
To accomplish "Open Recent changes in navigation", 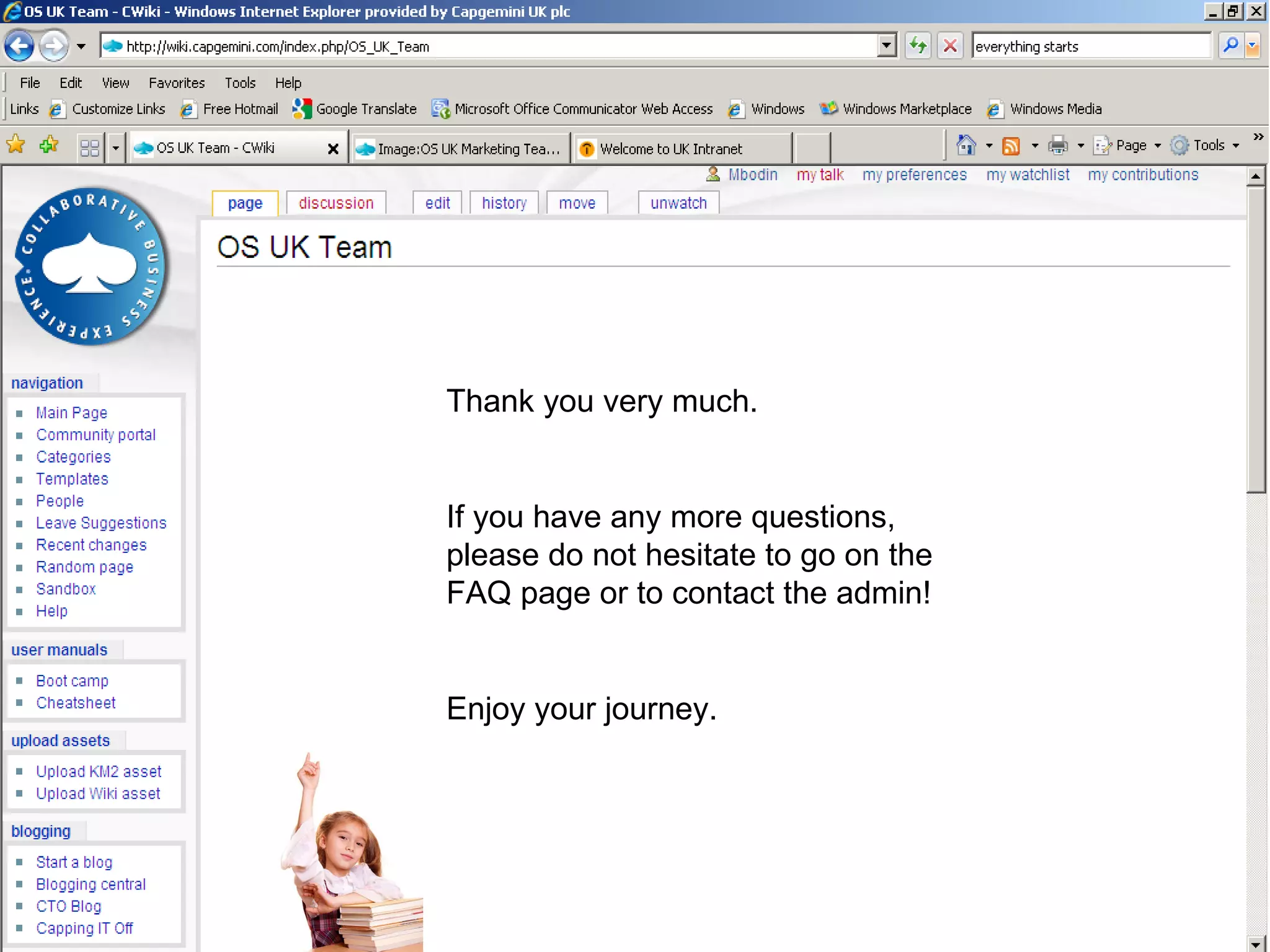I will click(x=91, y=545).
